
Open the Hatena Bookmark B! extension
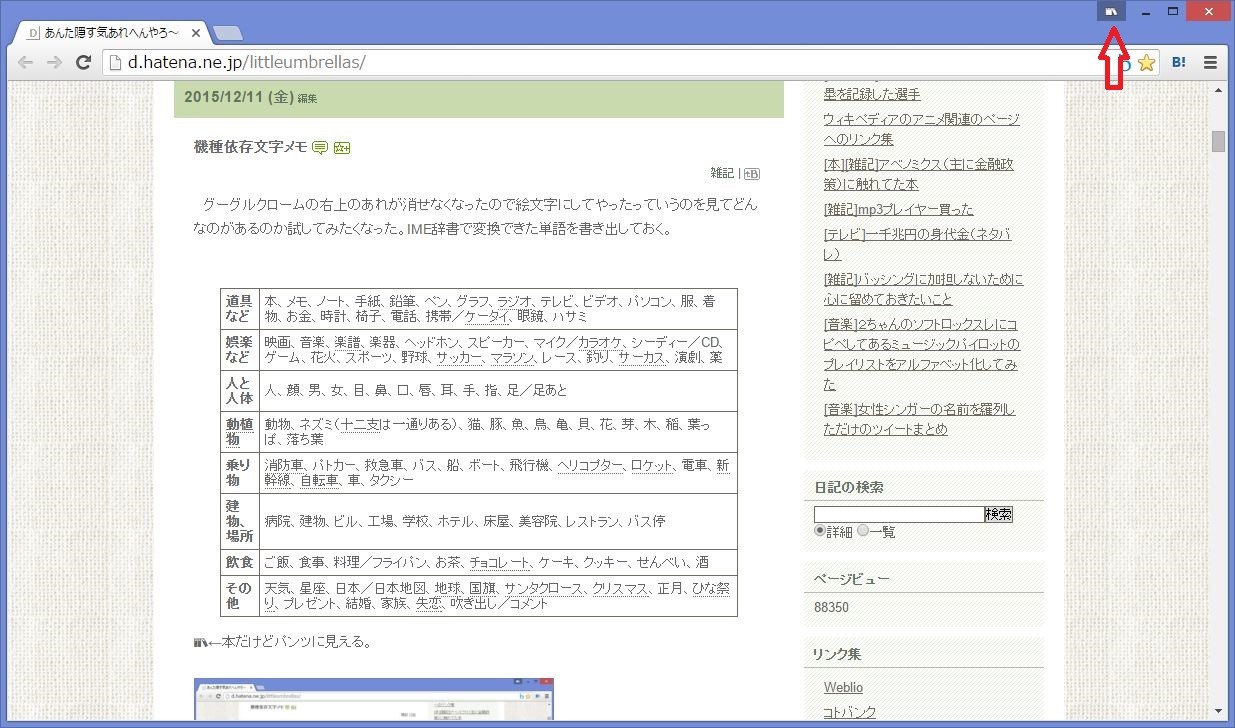(x=1179, y=62)
